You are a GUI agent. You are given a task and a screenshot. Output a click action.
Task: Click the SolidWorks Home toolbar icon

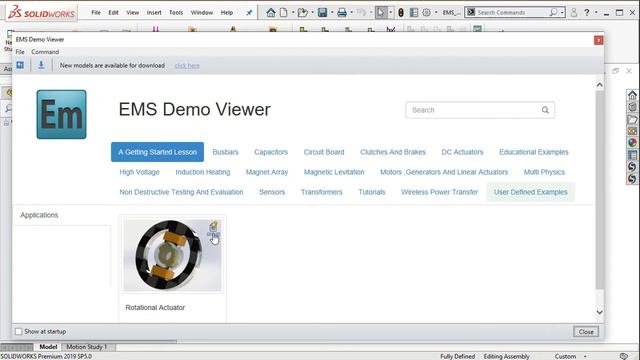[271, 13]
